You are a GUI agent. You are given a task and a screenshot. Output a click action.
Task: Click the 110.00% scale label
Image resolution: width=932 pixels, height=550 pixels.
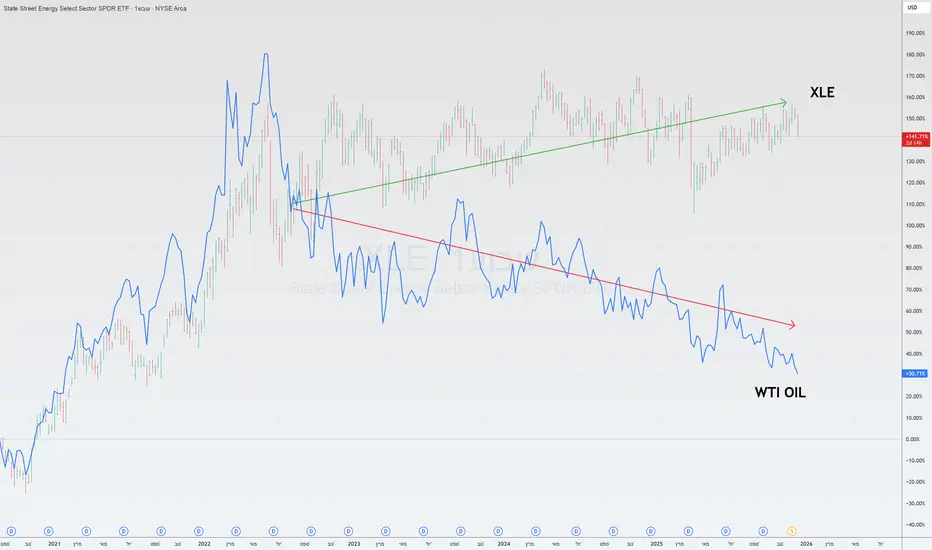(x=915, y=205)
